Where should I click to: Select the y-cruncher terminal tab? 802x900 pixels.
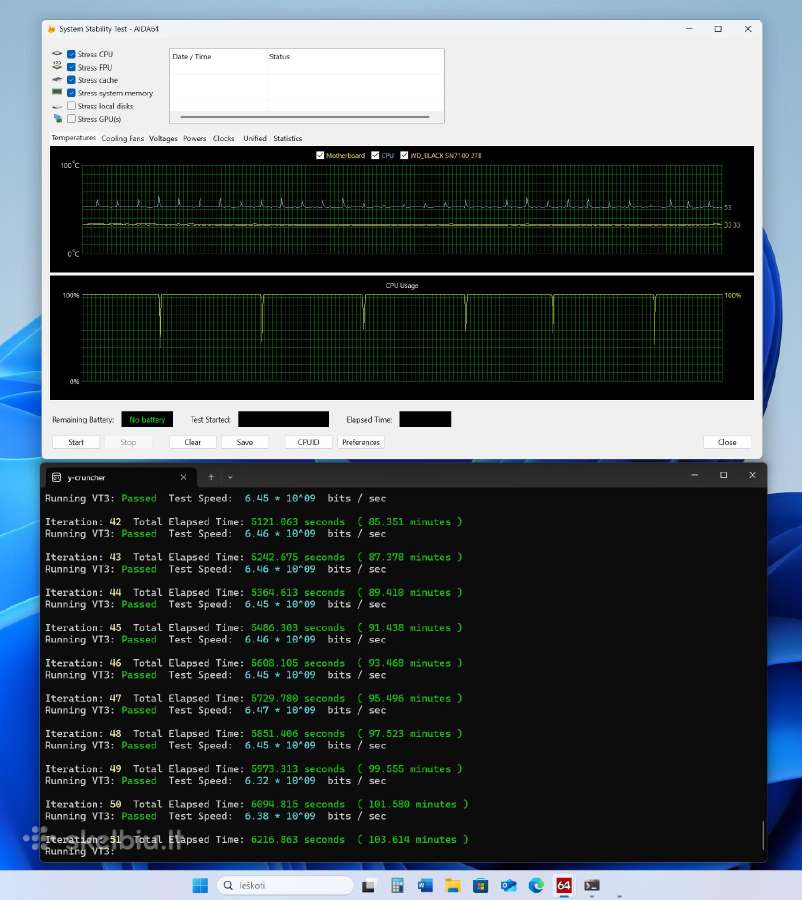(x=119, y=477)
